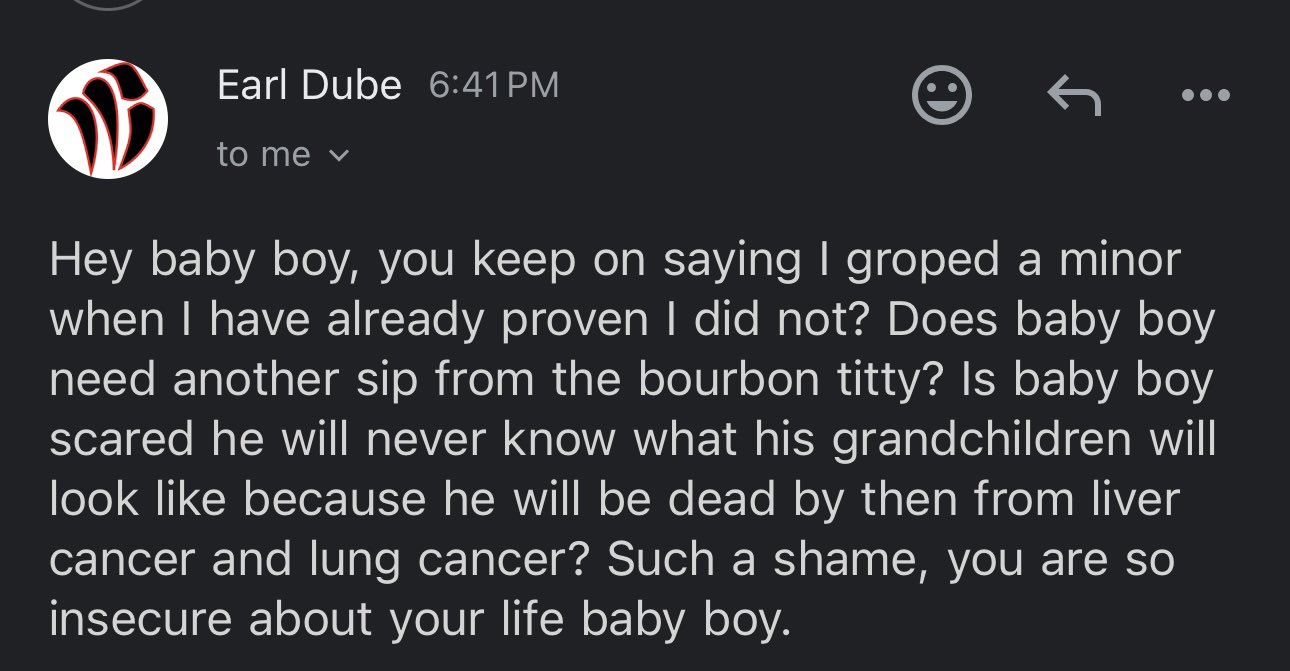Image resolution: width=1290 pixels, height=671 pixels.
Task: Expand recipient details chevron beside "to me"
Action: click(341, 155)
